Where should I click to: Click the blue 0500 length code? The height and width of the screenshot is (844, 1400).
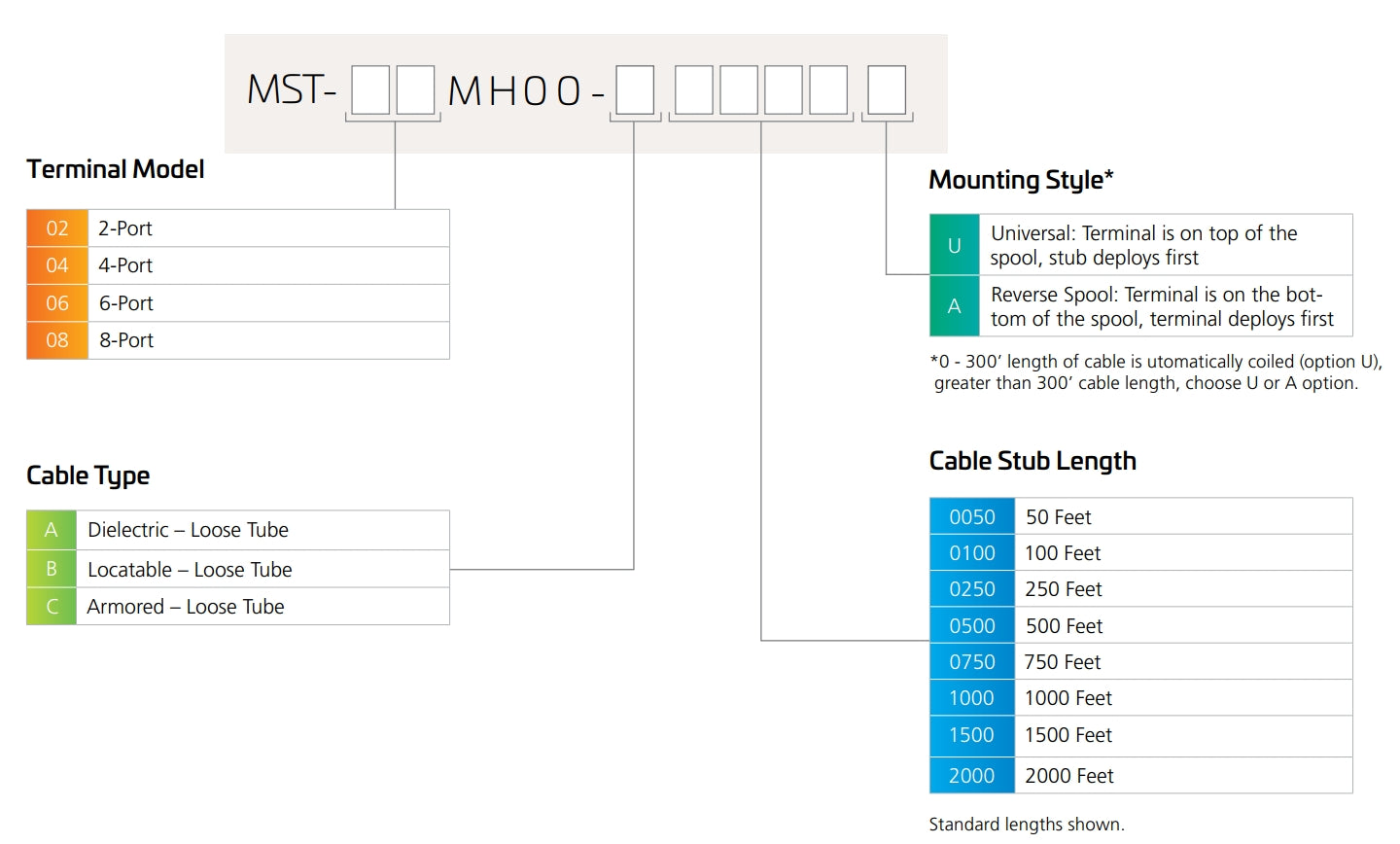pyautogui.click(x=972, y=626)
